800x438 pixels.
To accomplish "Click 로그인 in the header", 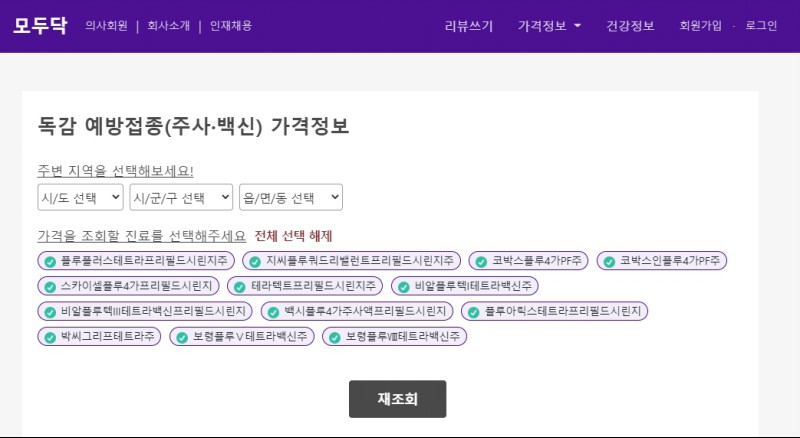I will click(x=761, y=26).
